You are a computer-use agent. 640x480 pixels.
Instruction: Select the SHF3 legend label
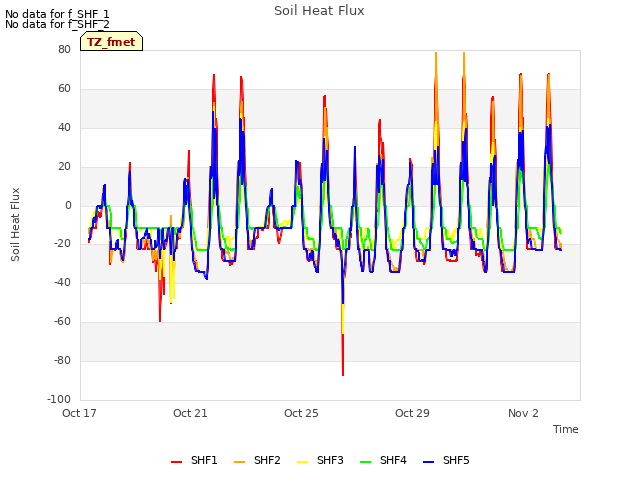pyautogui.click(x=330, y=460)
